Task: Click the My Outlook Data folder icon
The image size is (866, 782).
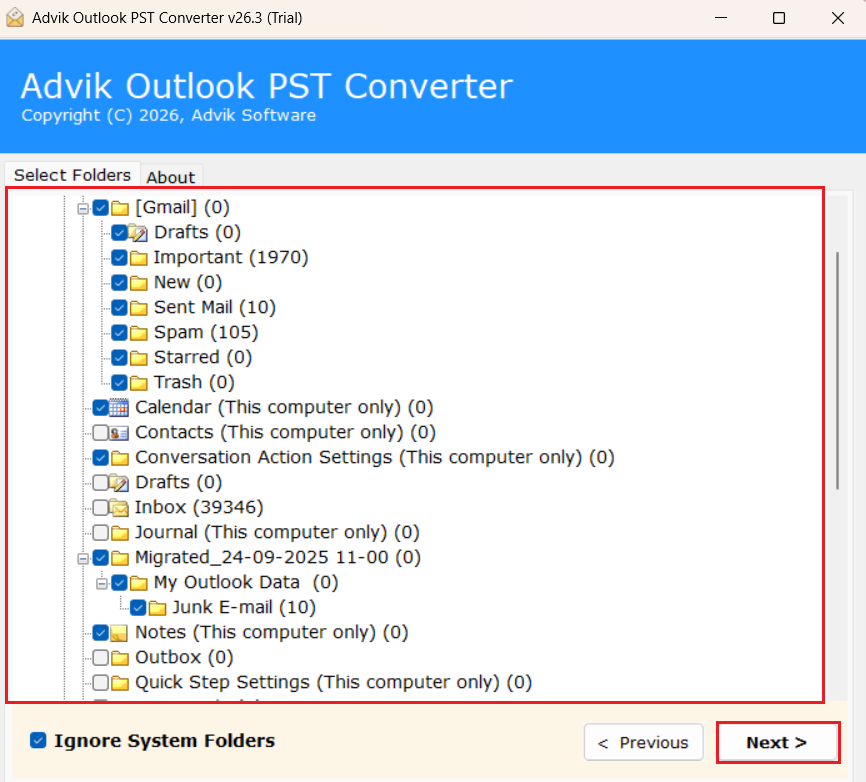Action: (x=139, y=583)
